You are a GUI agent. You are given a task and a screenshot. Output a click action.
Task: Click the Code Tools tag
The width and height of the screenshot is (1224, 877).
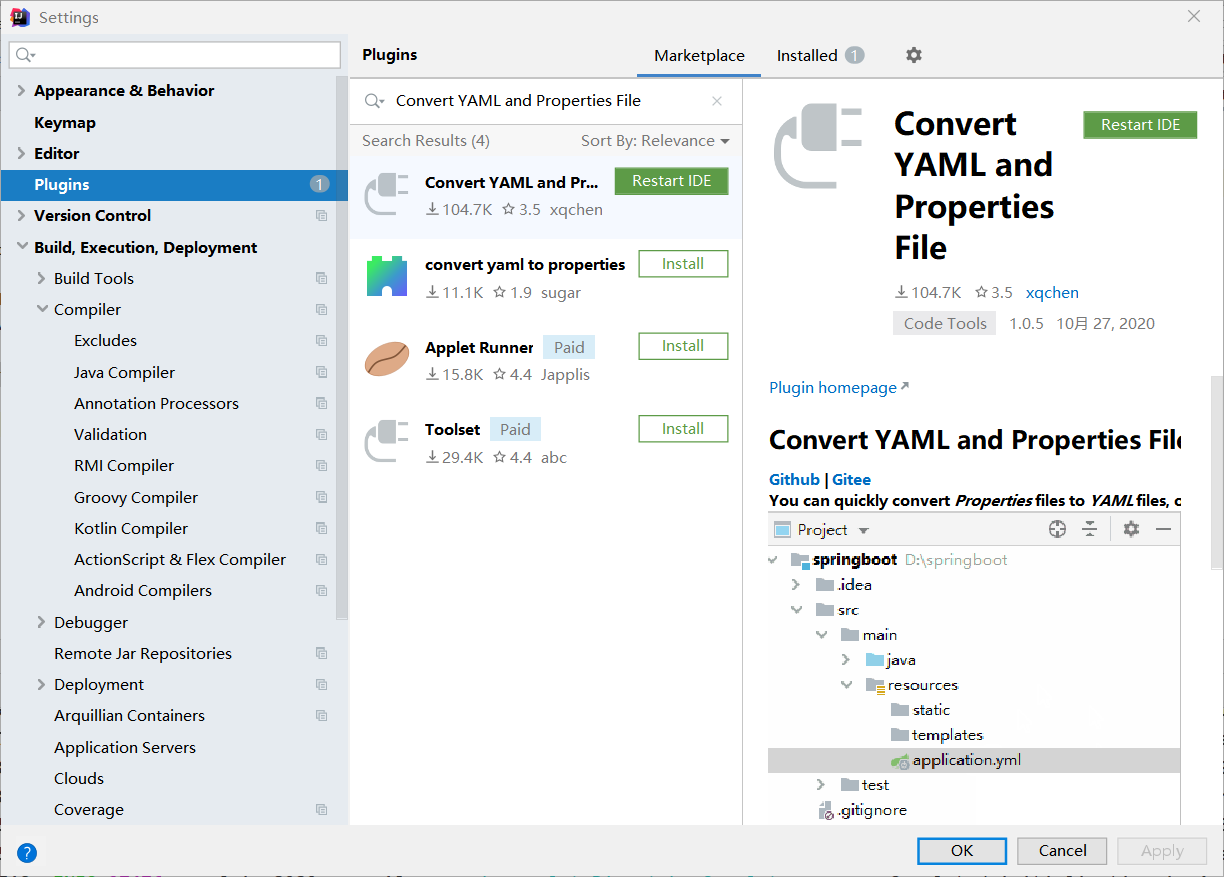click(945, 323)
